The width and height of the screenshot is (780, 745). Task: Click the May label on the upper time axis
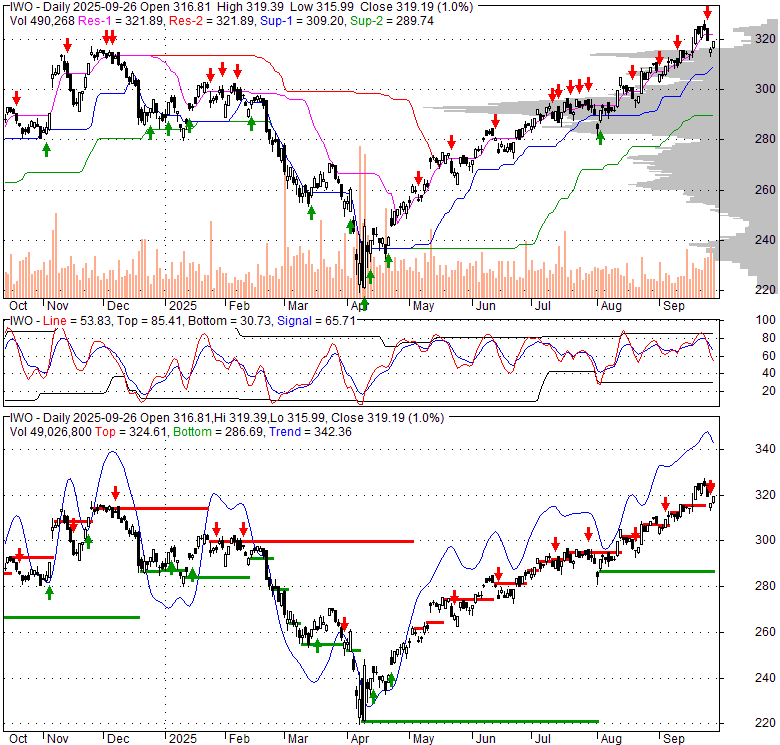[x=423, y=306]
